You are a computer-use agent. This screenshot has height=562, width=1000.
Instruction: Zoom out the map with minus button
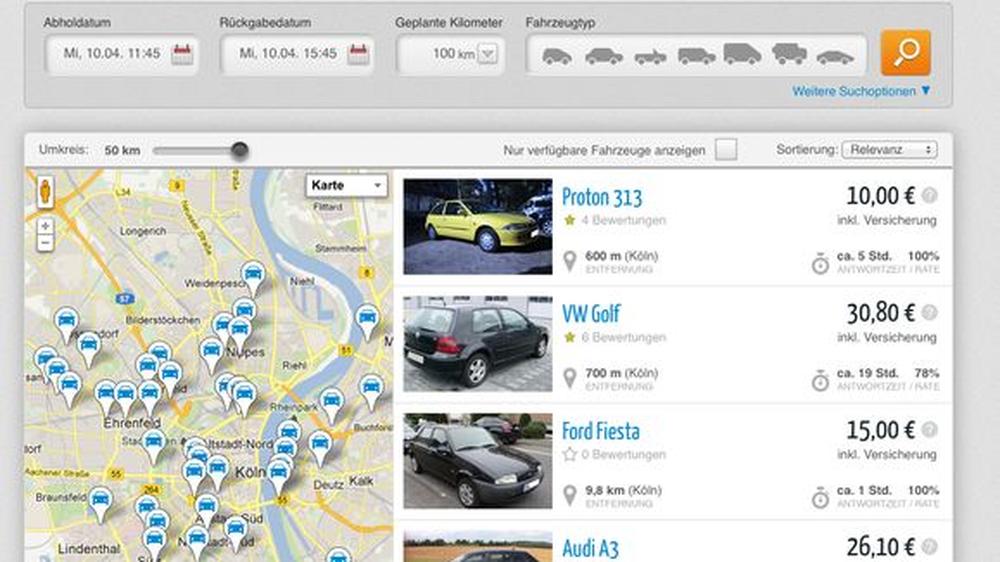(45, 243)
